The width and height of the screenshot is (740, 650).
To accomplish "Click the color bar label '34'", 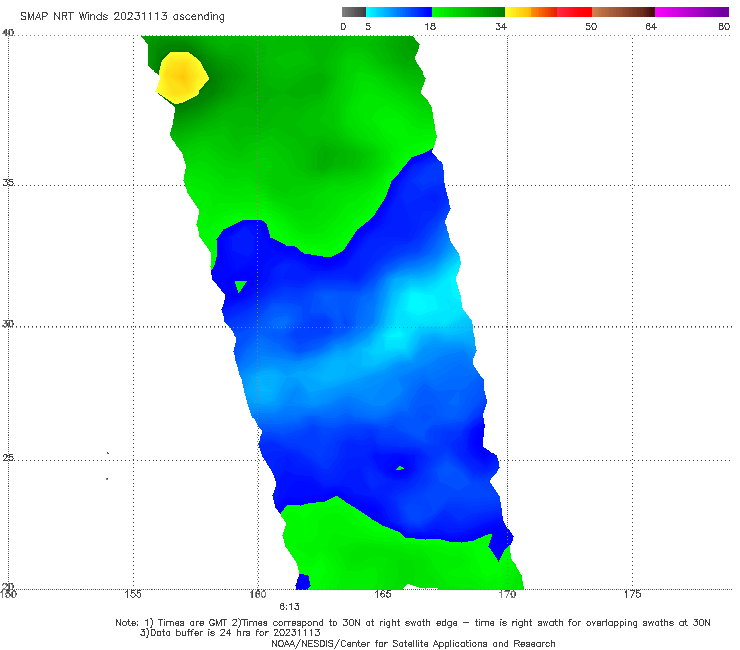I will (x=501, y=26).
